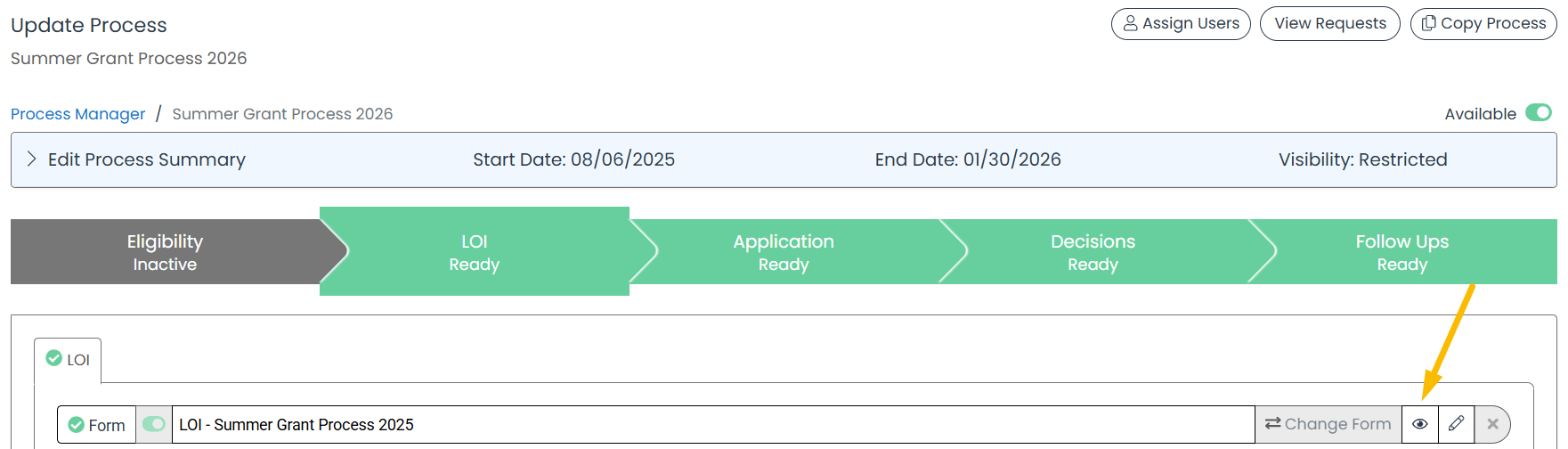
Task: Click the user icon in Assign Users
Action: coord(1130,23)
